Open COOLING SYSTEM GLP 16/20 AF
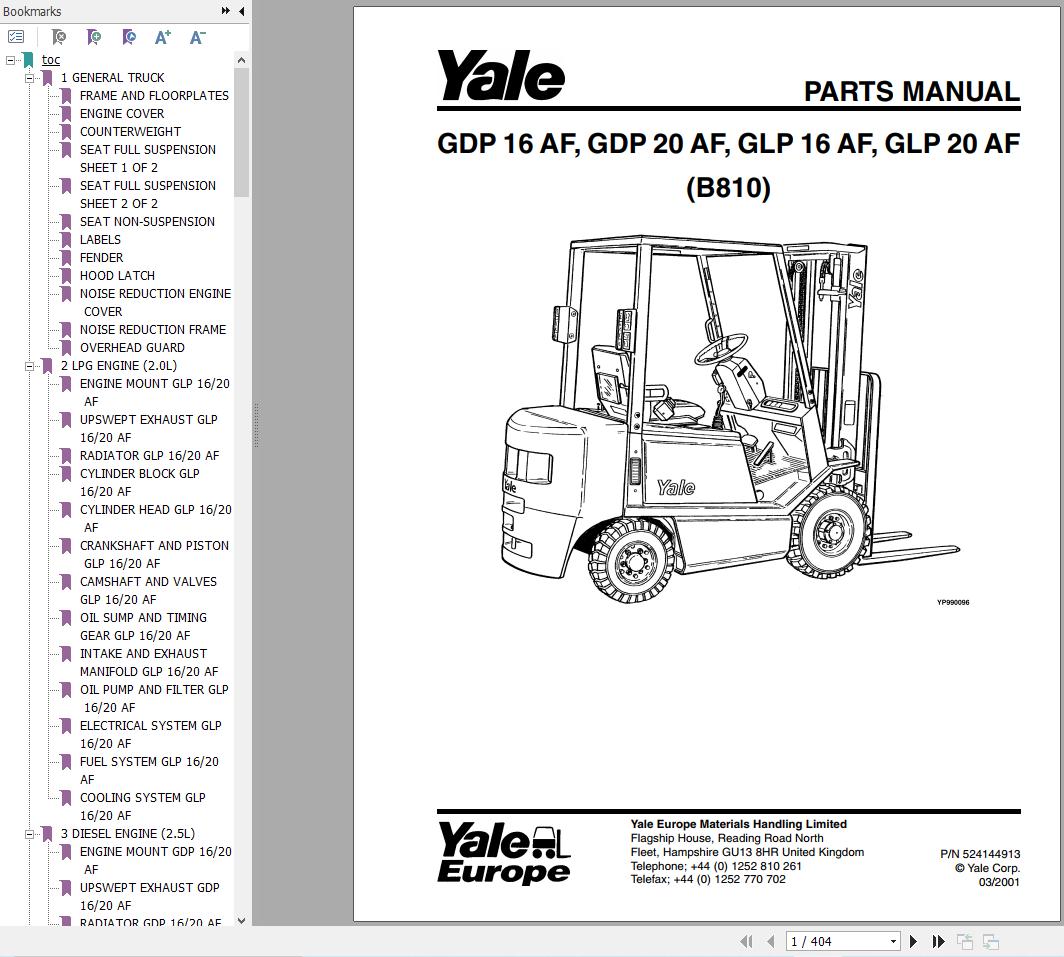This screenshot has height=957, width=1064. (142, 806)
